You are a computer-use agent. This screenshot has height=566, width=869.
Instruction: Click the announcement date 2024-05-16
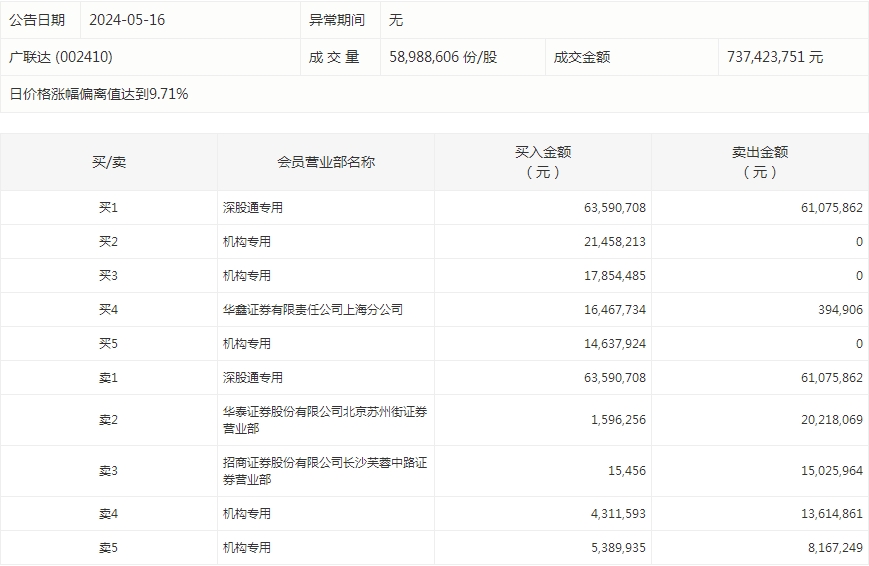pos(127,20)
